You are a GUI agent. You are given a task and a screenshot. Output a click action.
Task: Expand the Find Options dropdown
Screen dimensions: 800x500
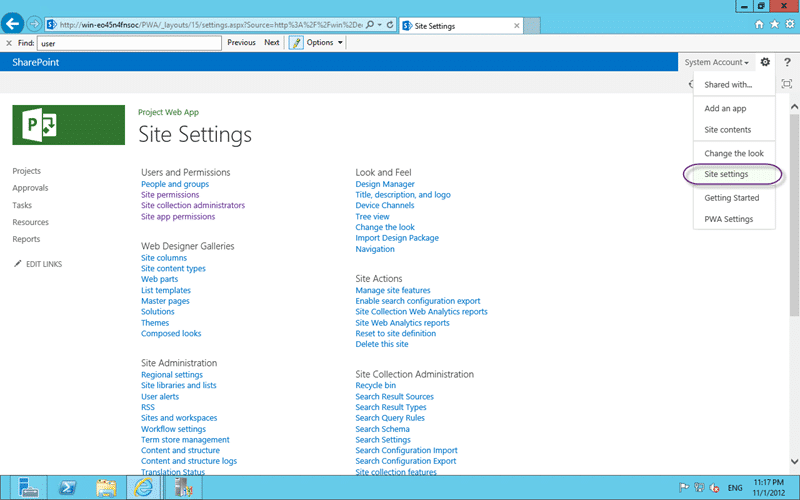tap(340, 42)
